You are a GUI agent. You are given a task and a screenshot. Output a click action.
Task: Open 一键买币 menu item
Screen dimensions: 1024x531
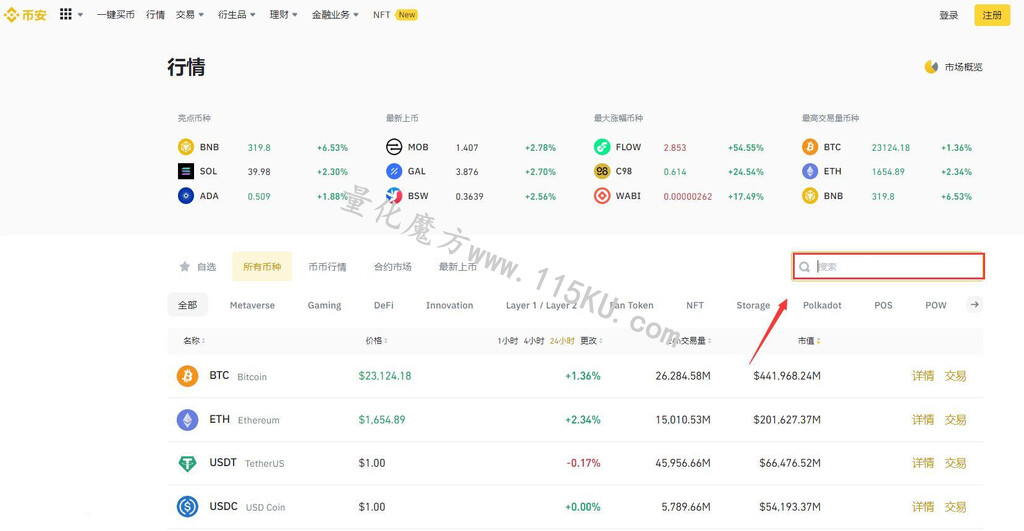[116, 14]
